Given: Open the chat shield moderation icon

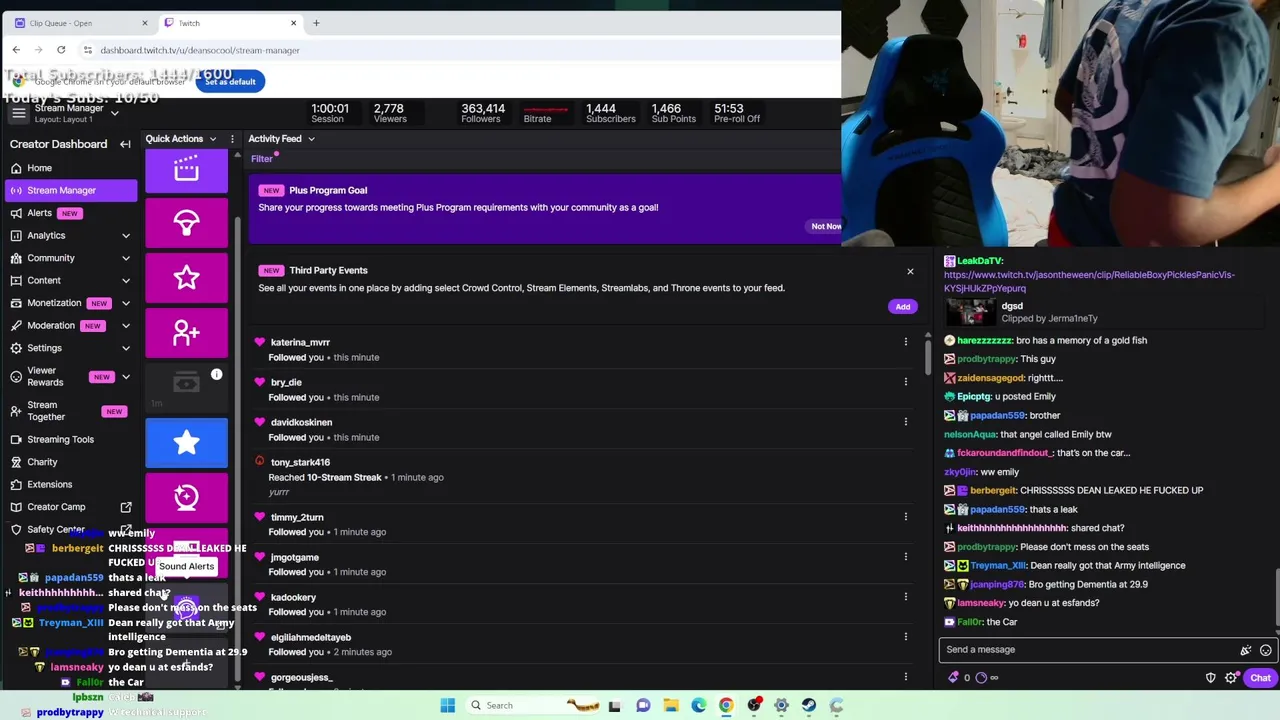Looking at the screenshot, I should (1211, 678).
